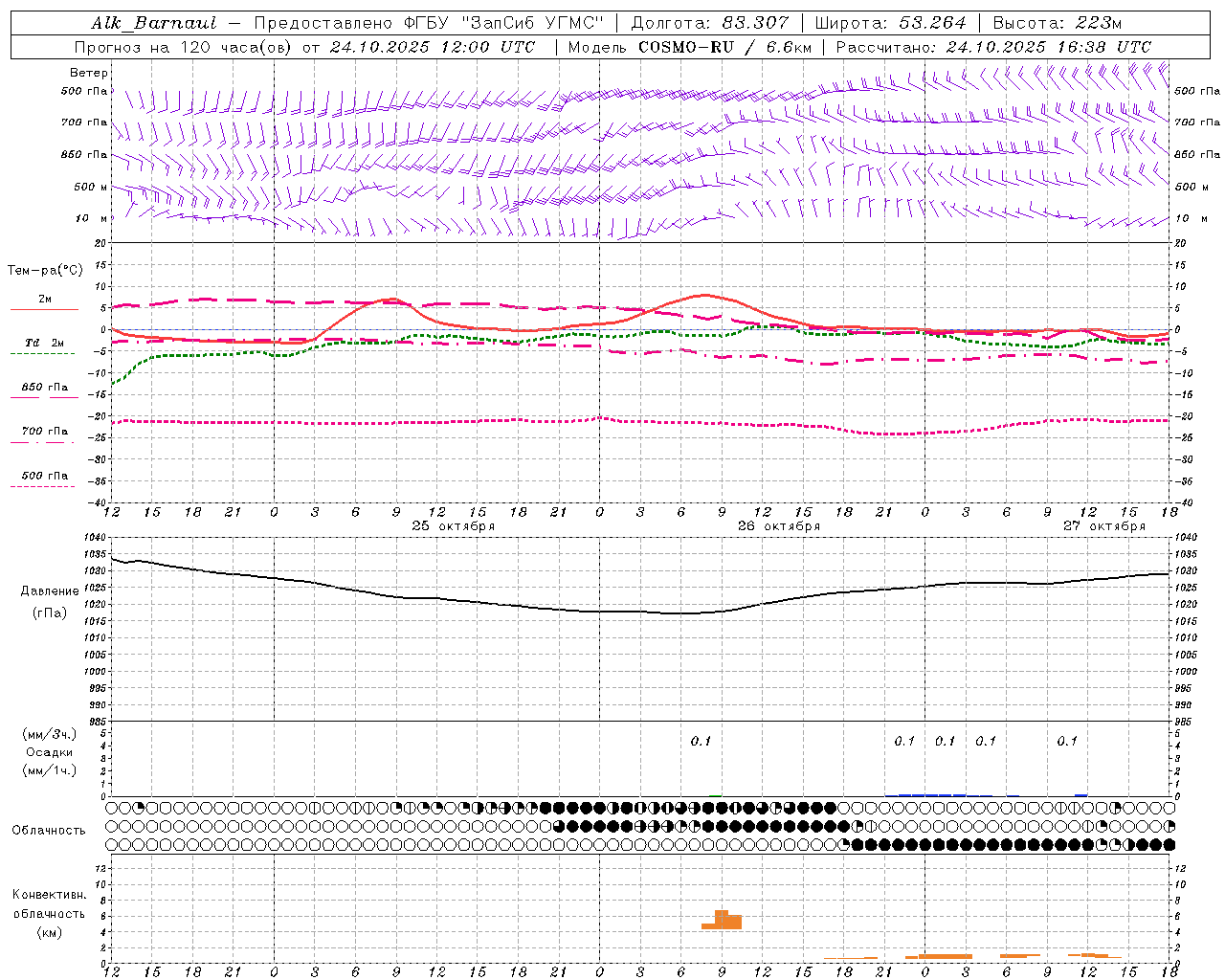Click the dashed line under '500 гПа' legend
This screenshot has height=980, width=1225.
(x=43, y=486)
